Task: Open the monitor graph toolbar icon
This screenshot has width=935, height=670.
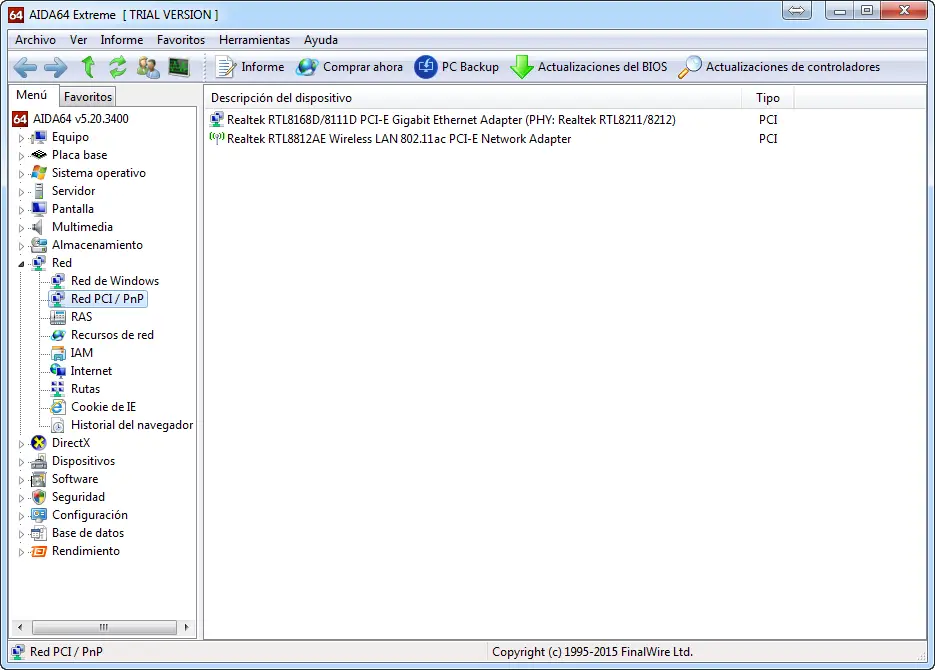Action: 179,67
